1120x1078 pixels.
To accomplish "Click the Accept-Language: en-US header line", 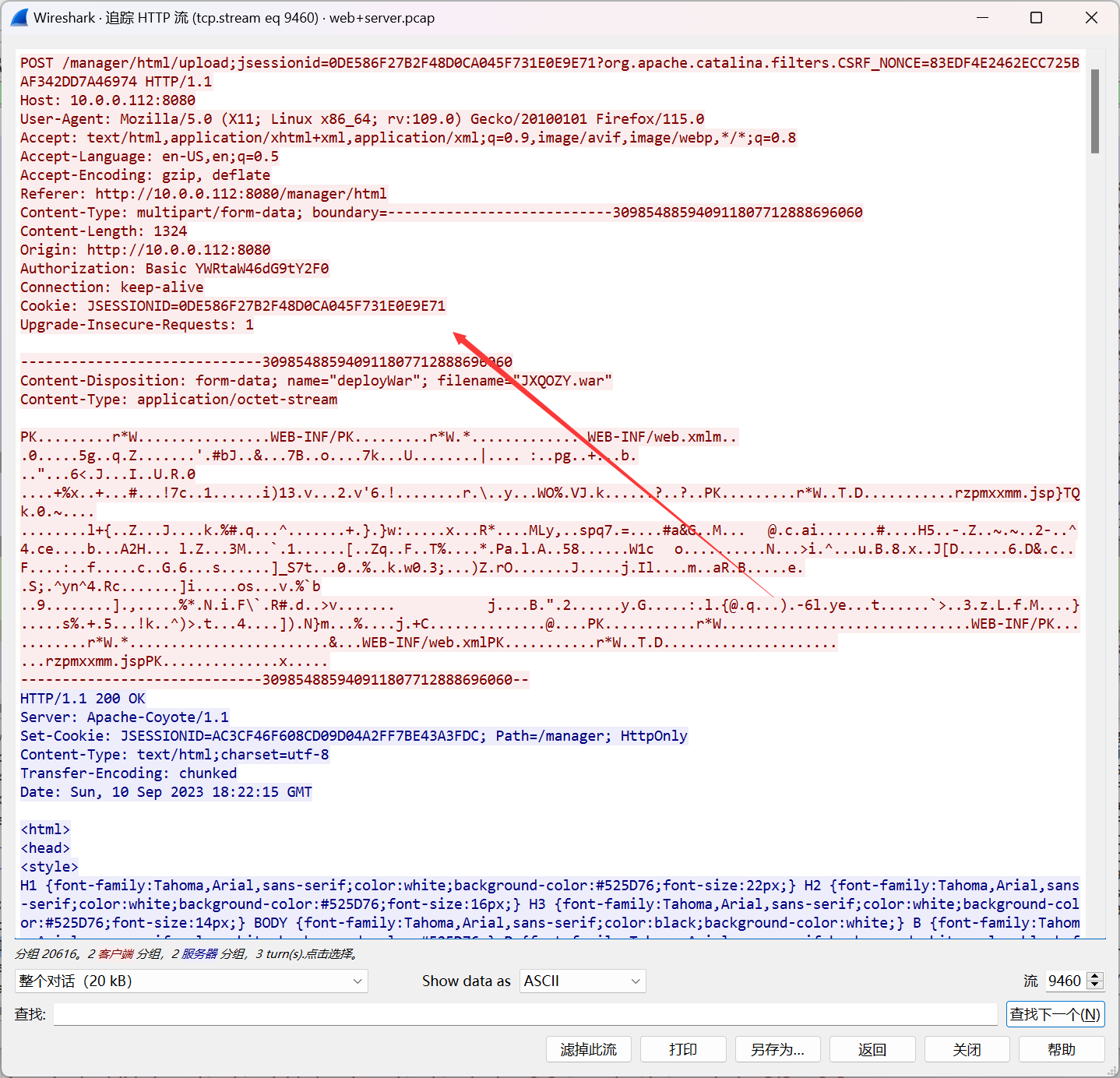I will (x=150, y=157).
